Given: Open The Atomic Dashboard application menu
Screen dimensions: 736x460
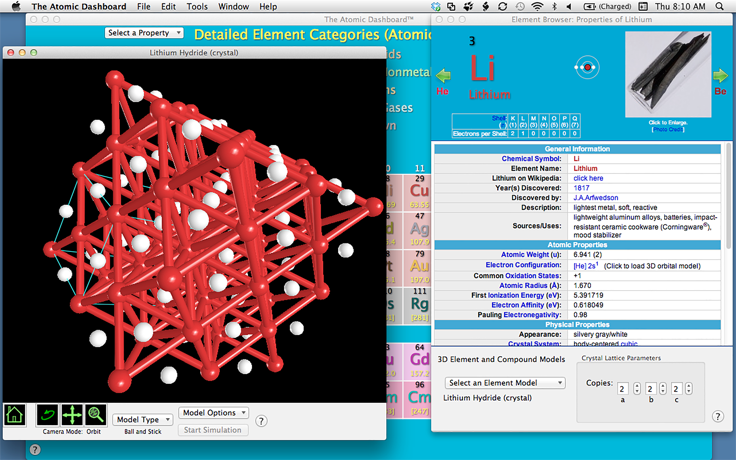Looking at the screenshot, I should (x=79, y=6).
